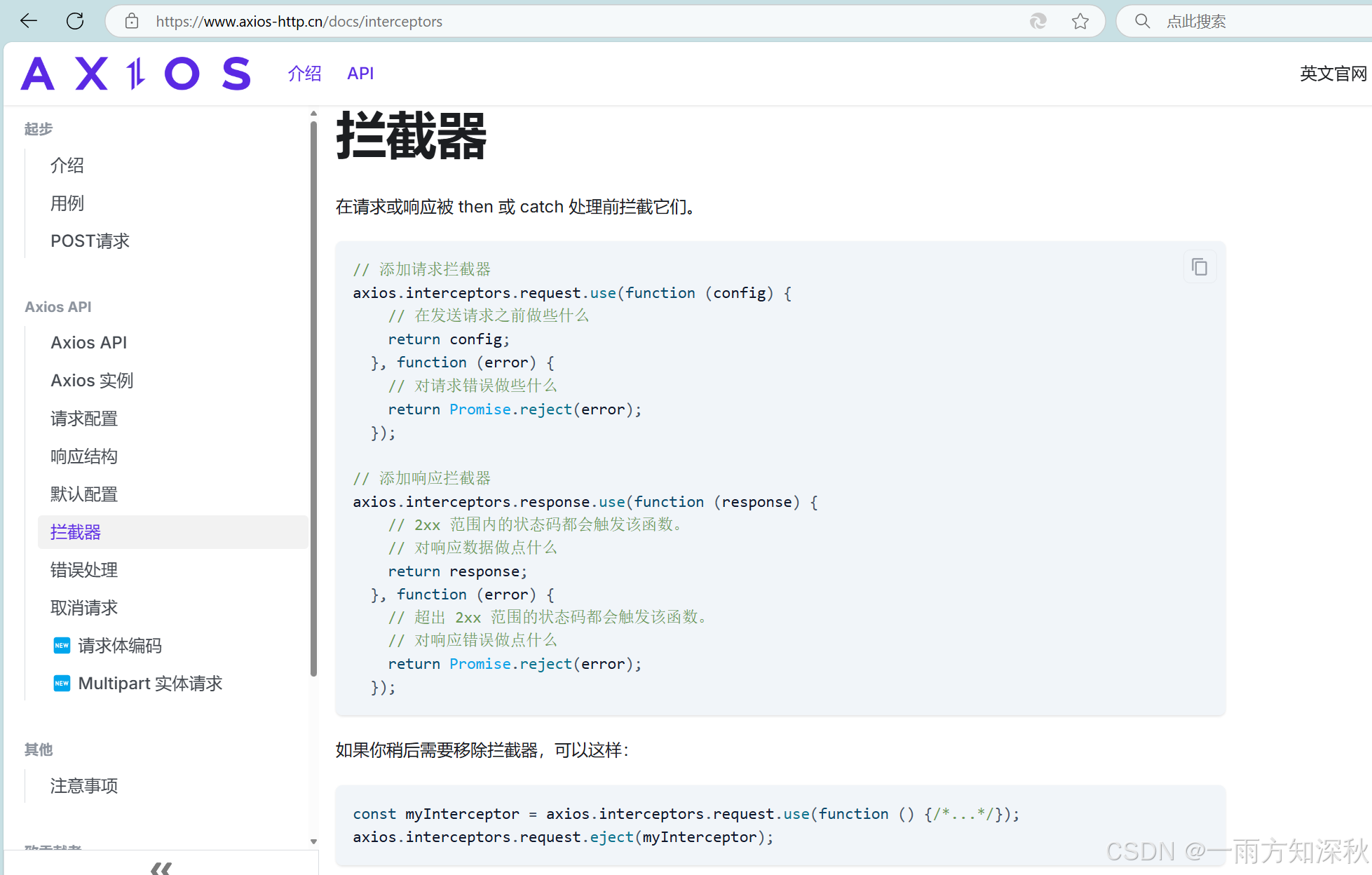The width and height of the screenshot is (1372, 875).
Task: Click the search magnifier icon
Action: pyautogui.click(x=1142, y=21)
